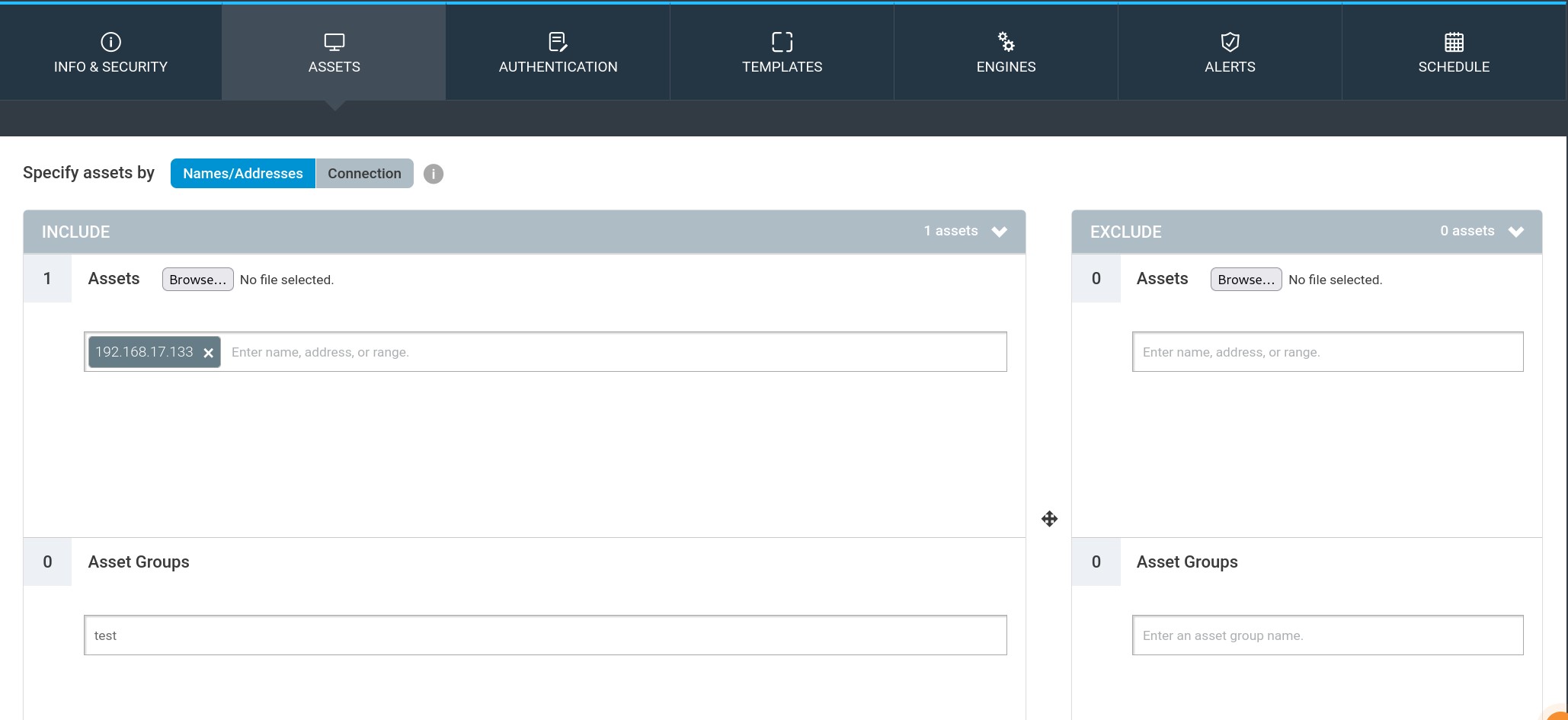The width and height of the screenshot is (1568, 720).
Task: Browse for an include assets file
Action: 197,280
